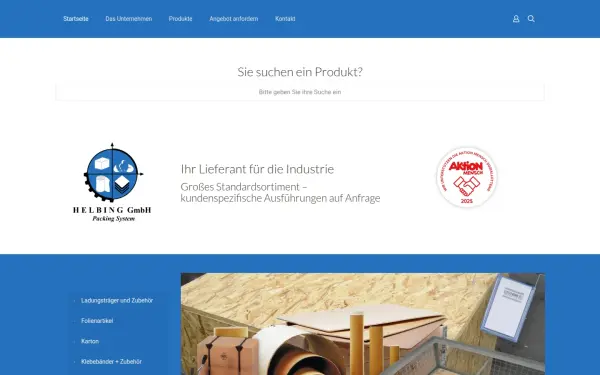Click the search magnifier icon in header
The height and width of the screenshot is (375, 600).
(531, 19)
